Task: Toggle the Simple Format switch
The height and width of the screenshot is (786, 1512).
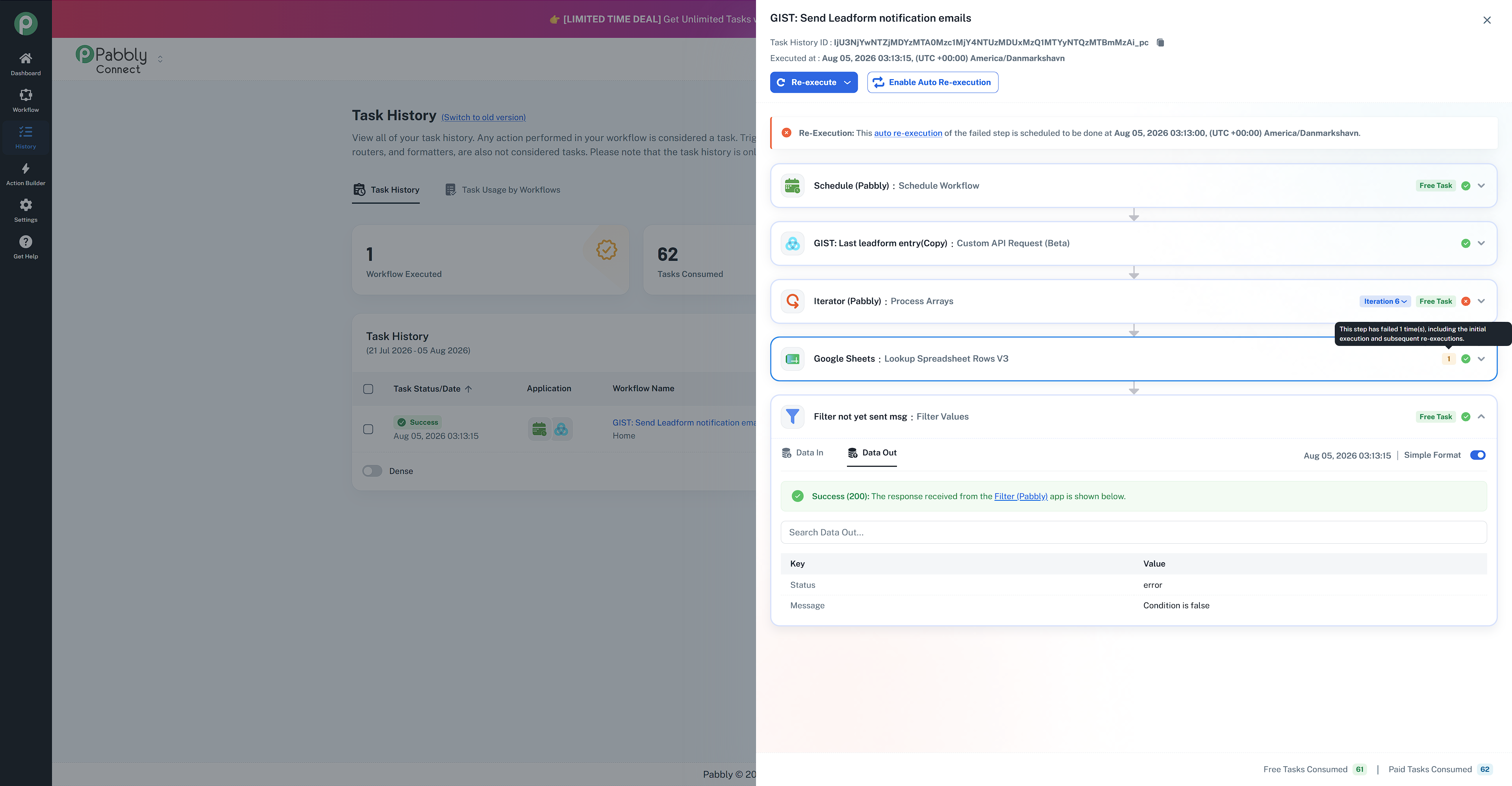Action: (x=1478, y=455)
